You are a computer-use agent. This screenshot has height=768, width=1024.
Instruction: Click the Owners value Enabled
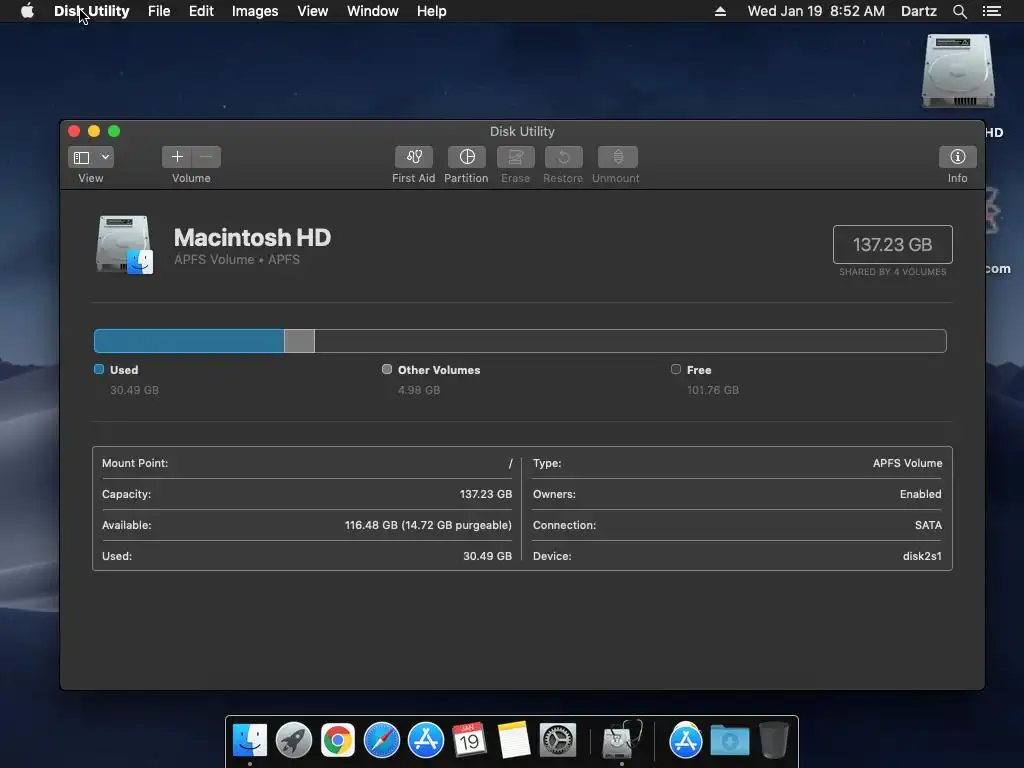(920, 494)
